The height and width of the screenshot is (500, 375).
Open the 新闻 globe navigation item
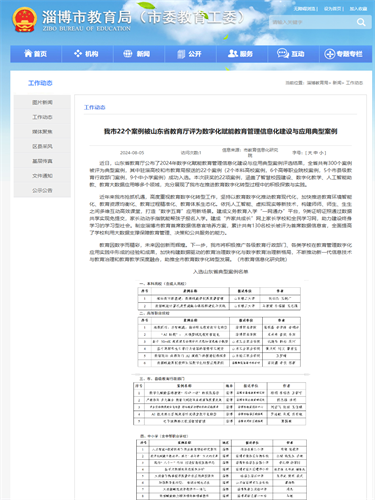click(137, 54)
